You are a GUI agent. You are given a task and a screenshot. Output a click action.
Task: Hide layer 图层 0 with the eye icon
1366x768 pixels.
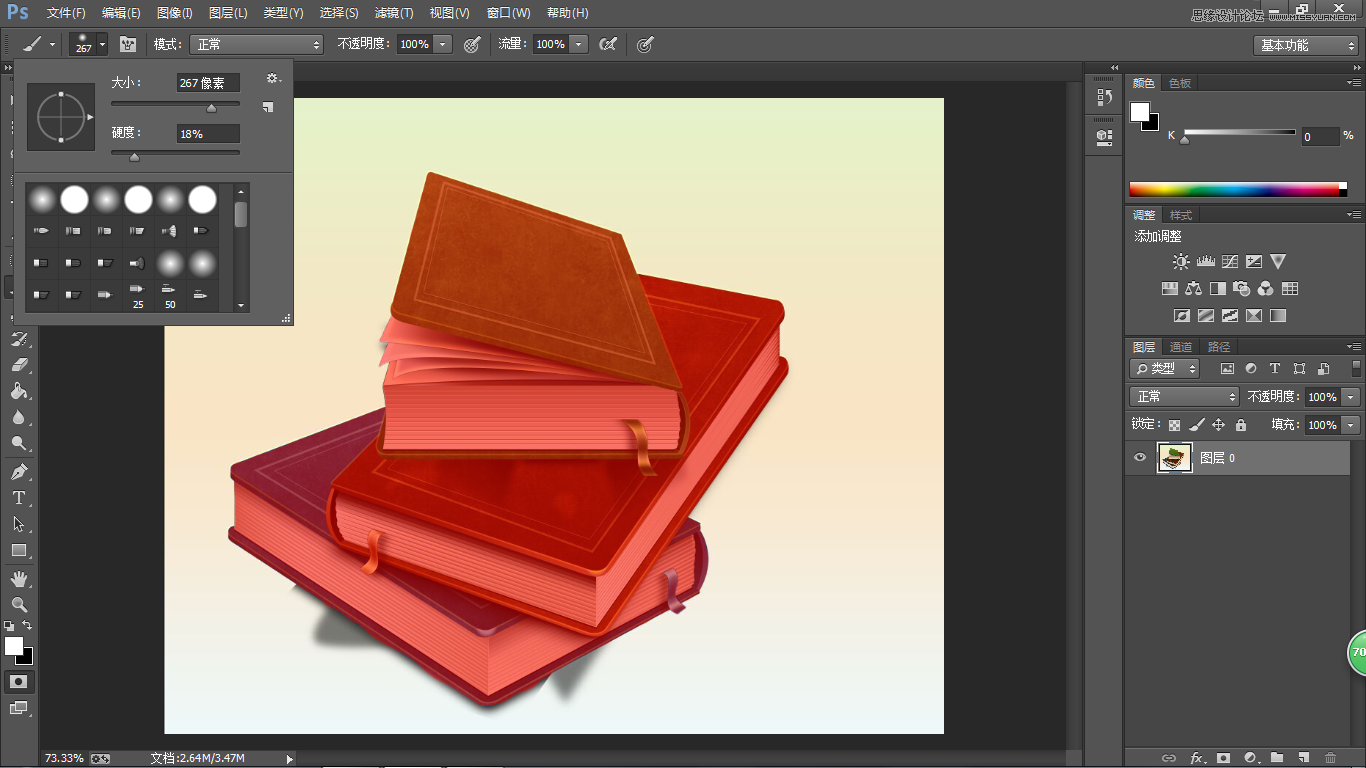tap(1139, 458)
